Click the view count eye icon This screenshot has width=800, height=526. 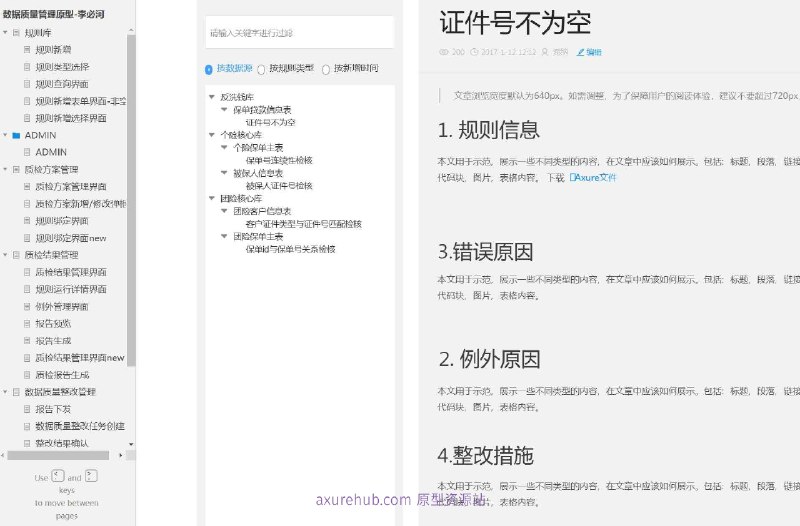pyautogui.click(x=443, y=52)
